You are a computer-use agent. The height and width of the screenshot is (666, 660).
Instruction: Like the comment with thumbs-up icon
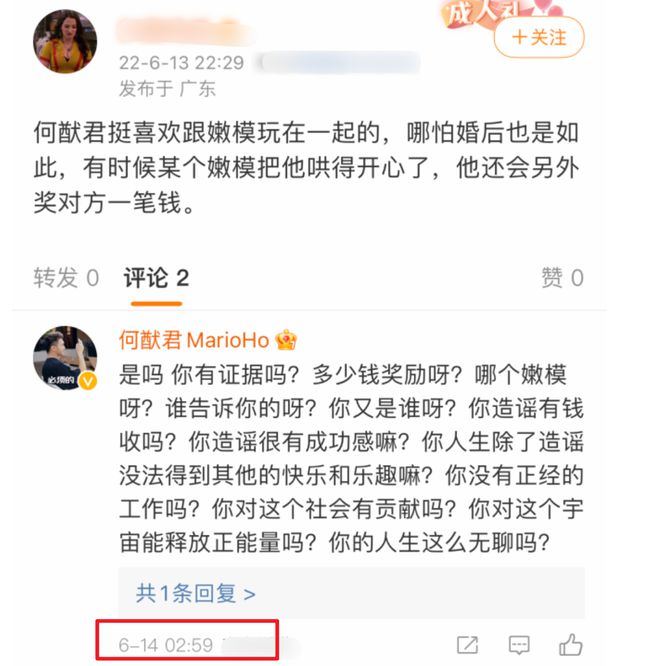pos(570,645)
